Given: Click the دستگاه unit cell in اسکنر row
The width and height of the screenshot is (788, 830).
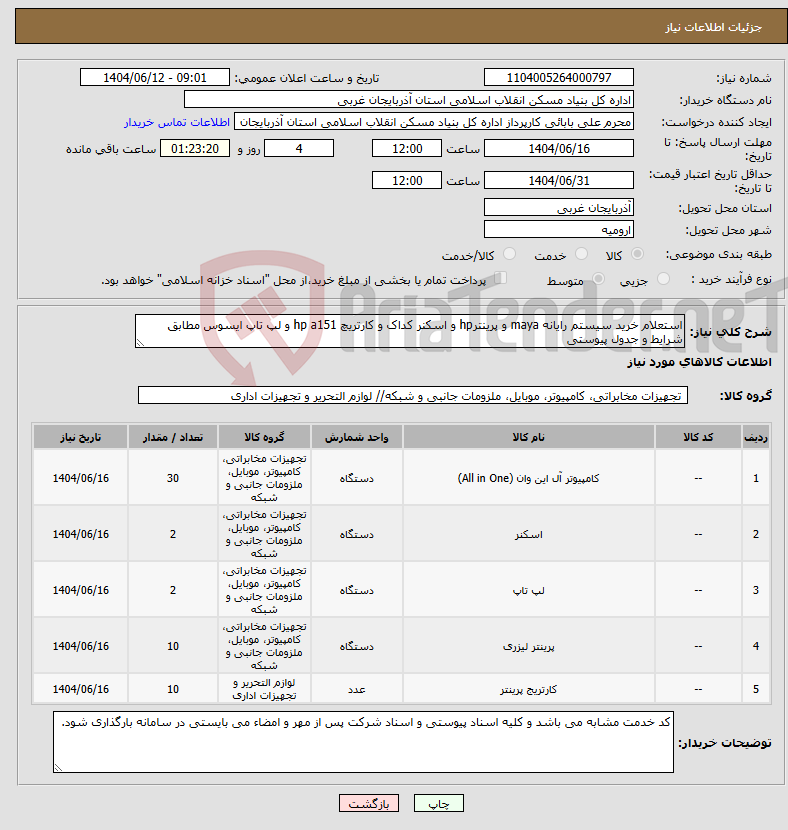Looking at the screenshot, I should coord(357,534).
